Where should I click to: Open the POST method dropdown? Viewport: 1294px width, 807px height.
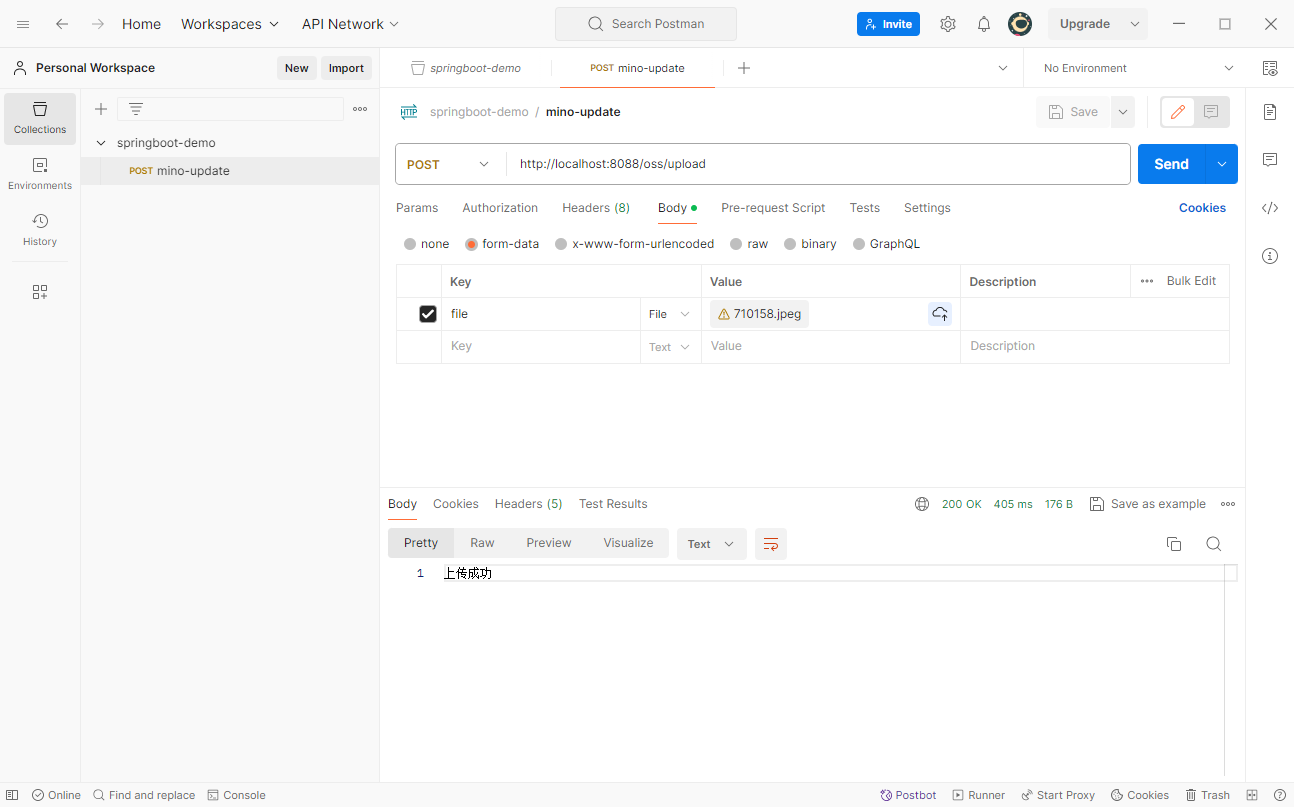point(450,164)
